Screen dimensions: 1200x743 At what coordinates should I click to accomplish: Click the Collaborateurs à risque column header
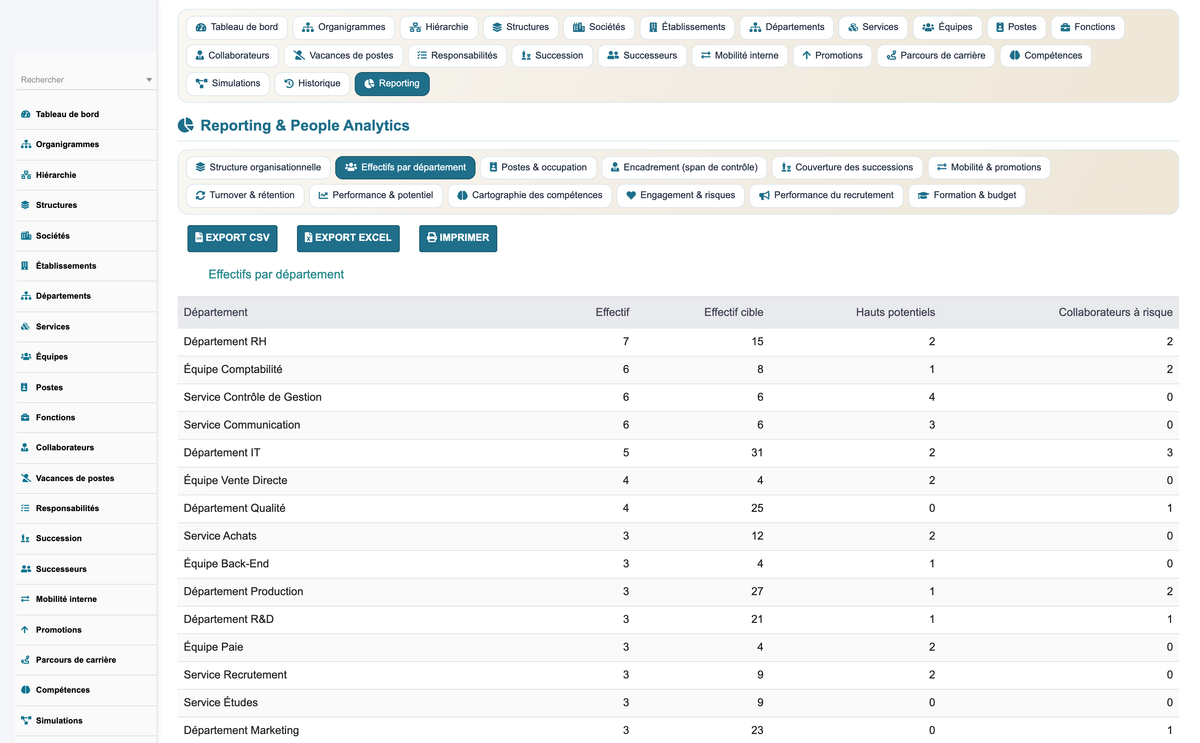(1115, 312)
